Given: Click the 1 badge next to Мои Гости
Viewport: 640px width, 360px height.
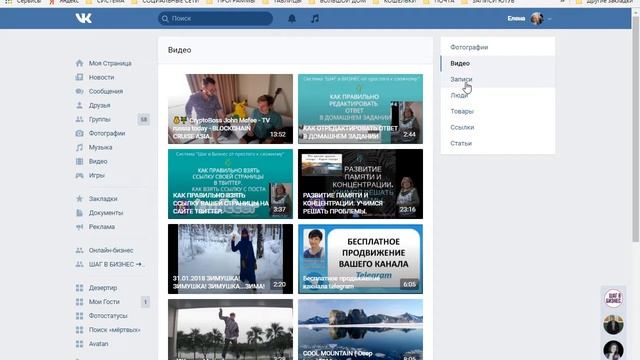Looking at the screenshot, I should pos(145,302).
